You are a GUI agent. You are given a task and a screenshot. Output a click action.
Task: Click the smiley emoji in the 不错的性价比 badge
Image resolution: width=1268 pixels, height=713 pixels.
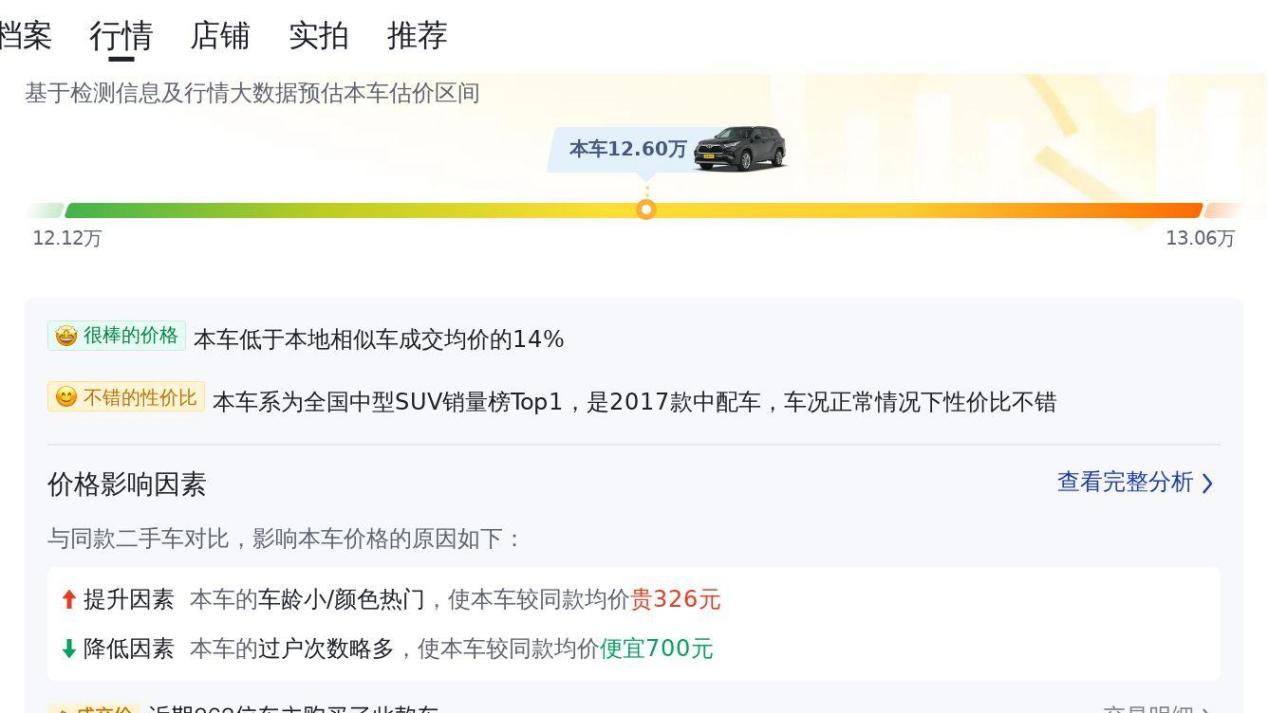[x=67, y=398]
